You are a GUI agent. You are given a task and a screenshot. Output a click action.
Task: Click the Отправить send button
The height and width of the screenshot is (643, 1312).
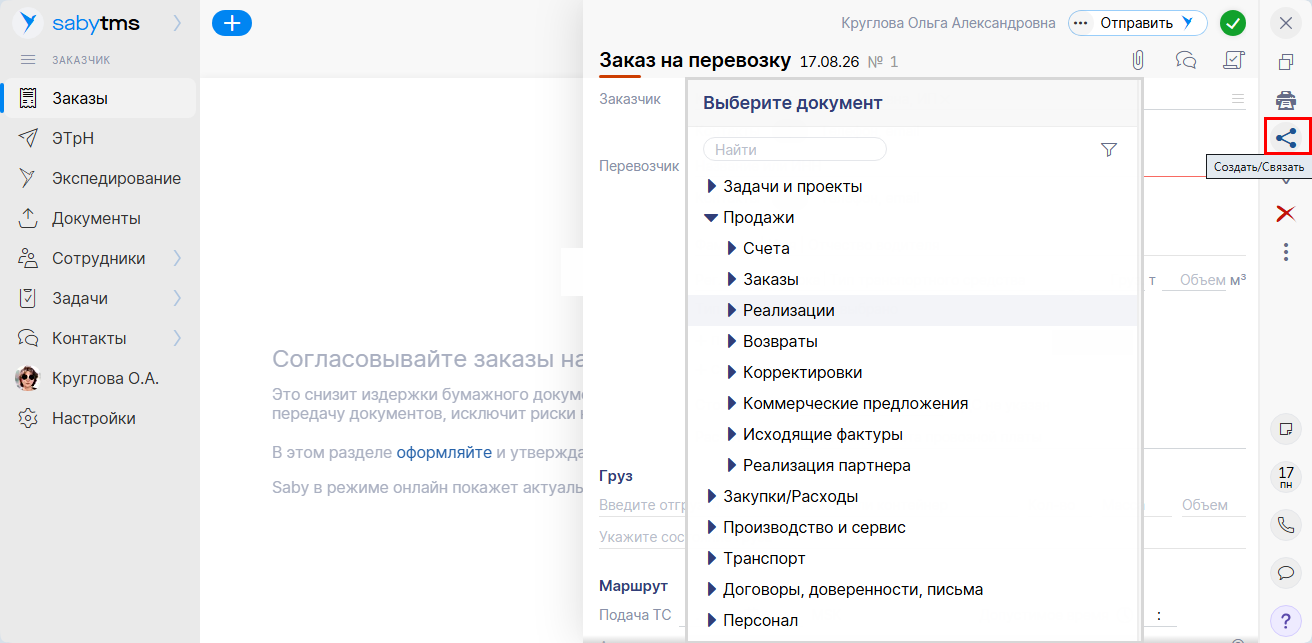(x=1137, y=23)
